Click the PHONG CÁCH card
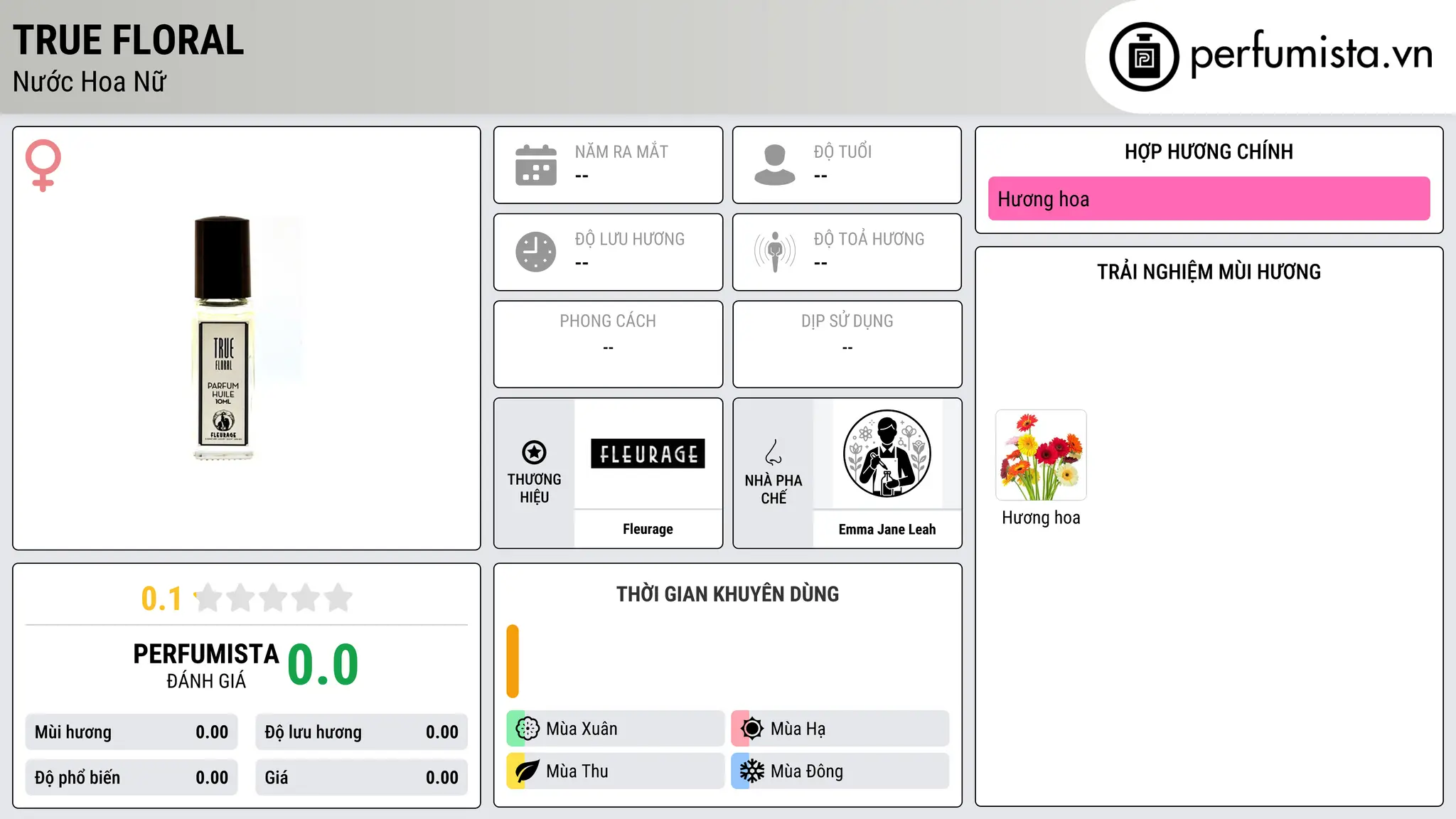Image resolution: width=1456 pixels, height=819 pixels. click(x=609, y=344)
